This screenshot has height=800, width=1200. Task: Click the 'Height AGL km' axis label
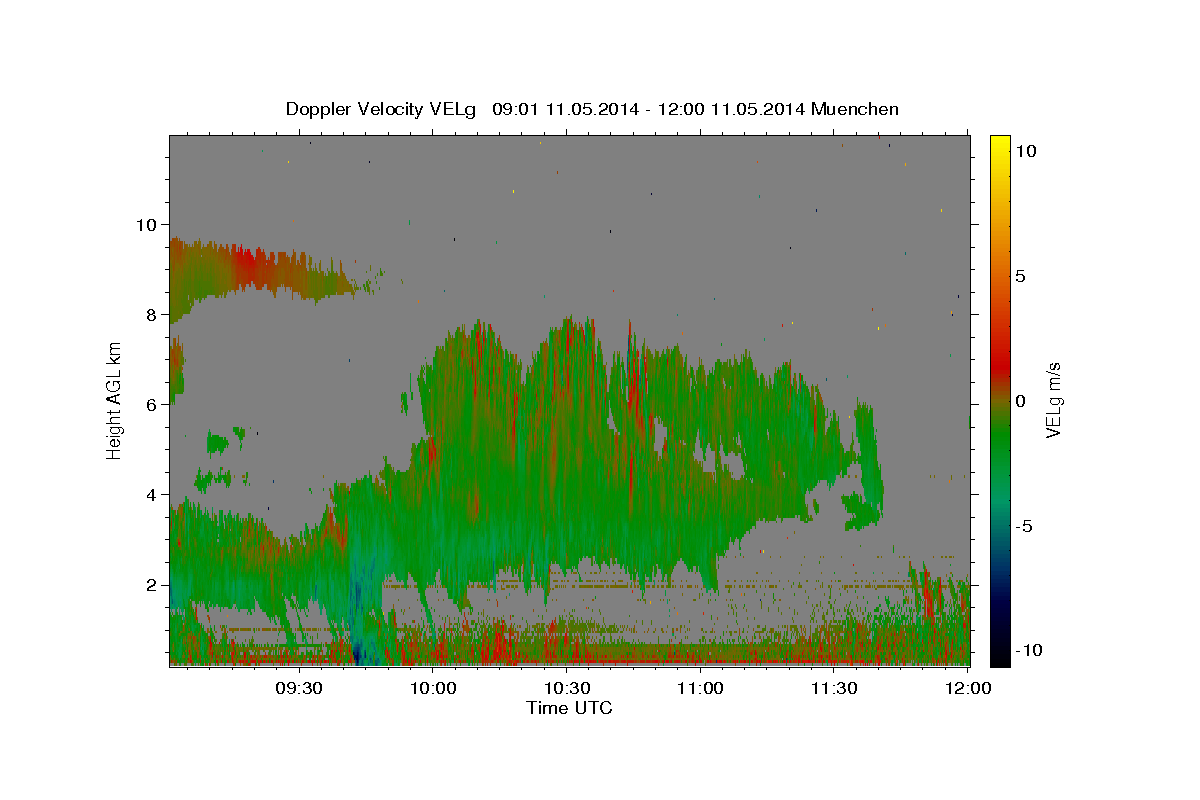(x=114, y=400)
